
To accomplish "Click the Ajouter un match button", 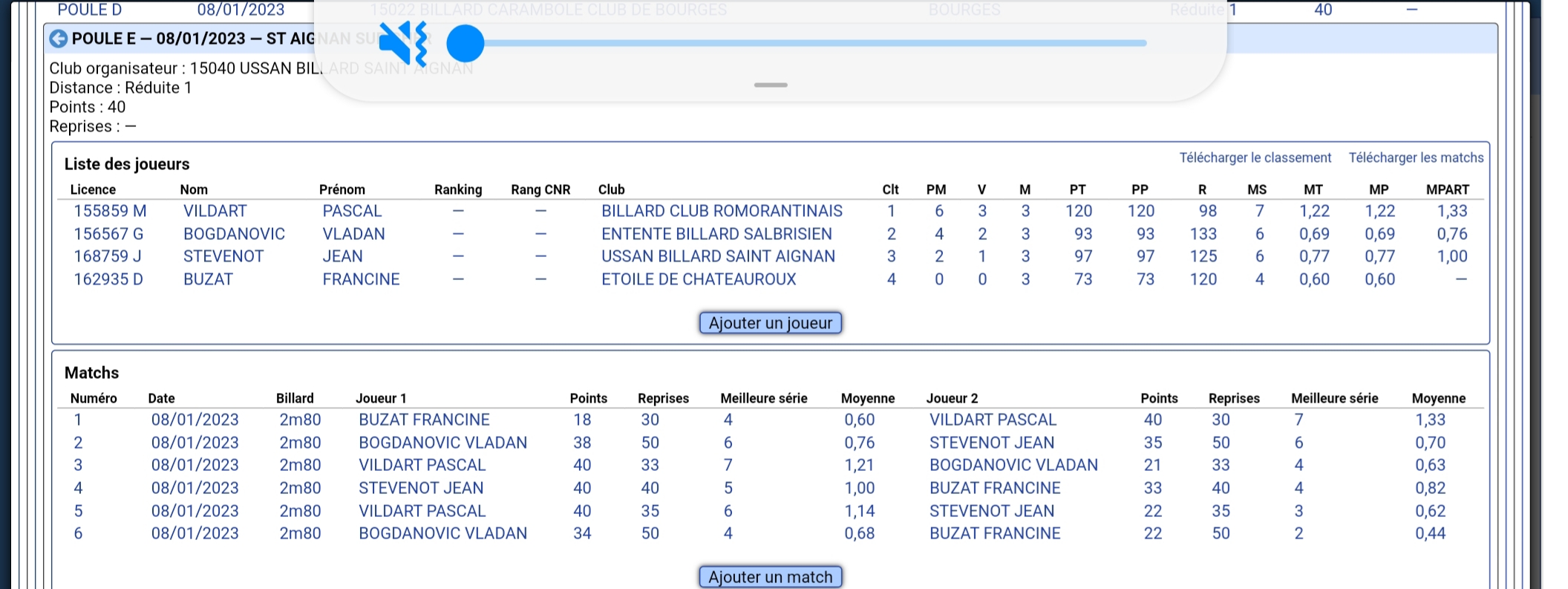I will point(771,577).
